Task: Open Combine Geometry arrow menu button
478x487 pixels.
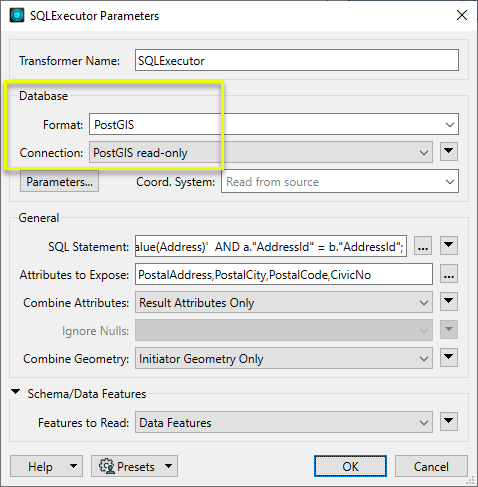Action: coord(449,357)
